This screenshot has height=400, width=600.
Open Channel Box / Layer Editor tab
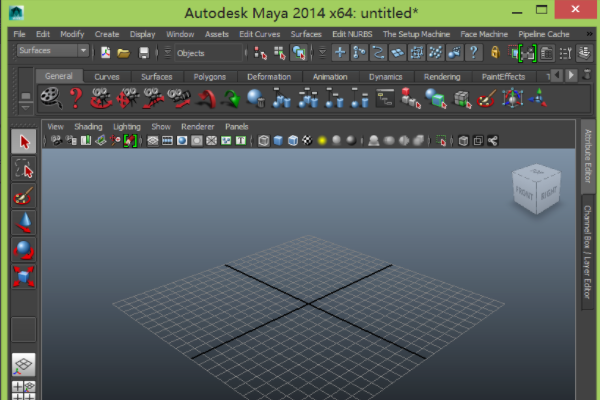[588, 252]
